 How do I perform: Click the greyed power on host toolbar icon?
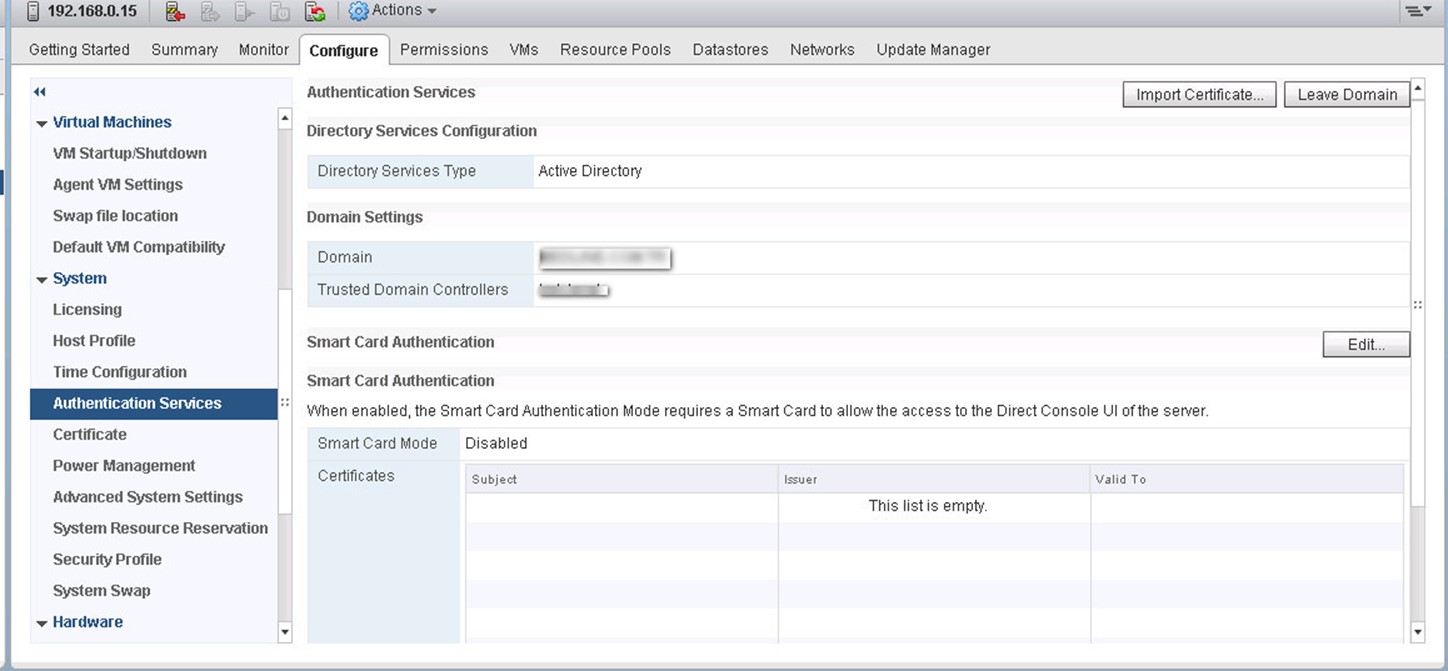coord(245,11)
